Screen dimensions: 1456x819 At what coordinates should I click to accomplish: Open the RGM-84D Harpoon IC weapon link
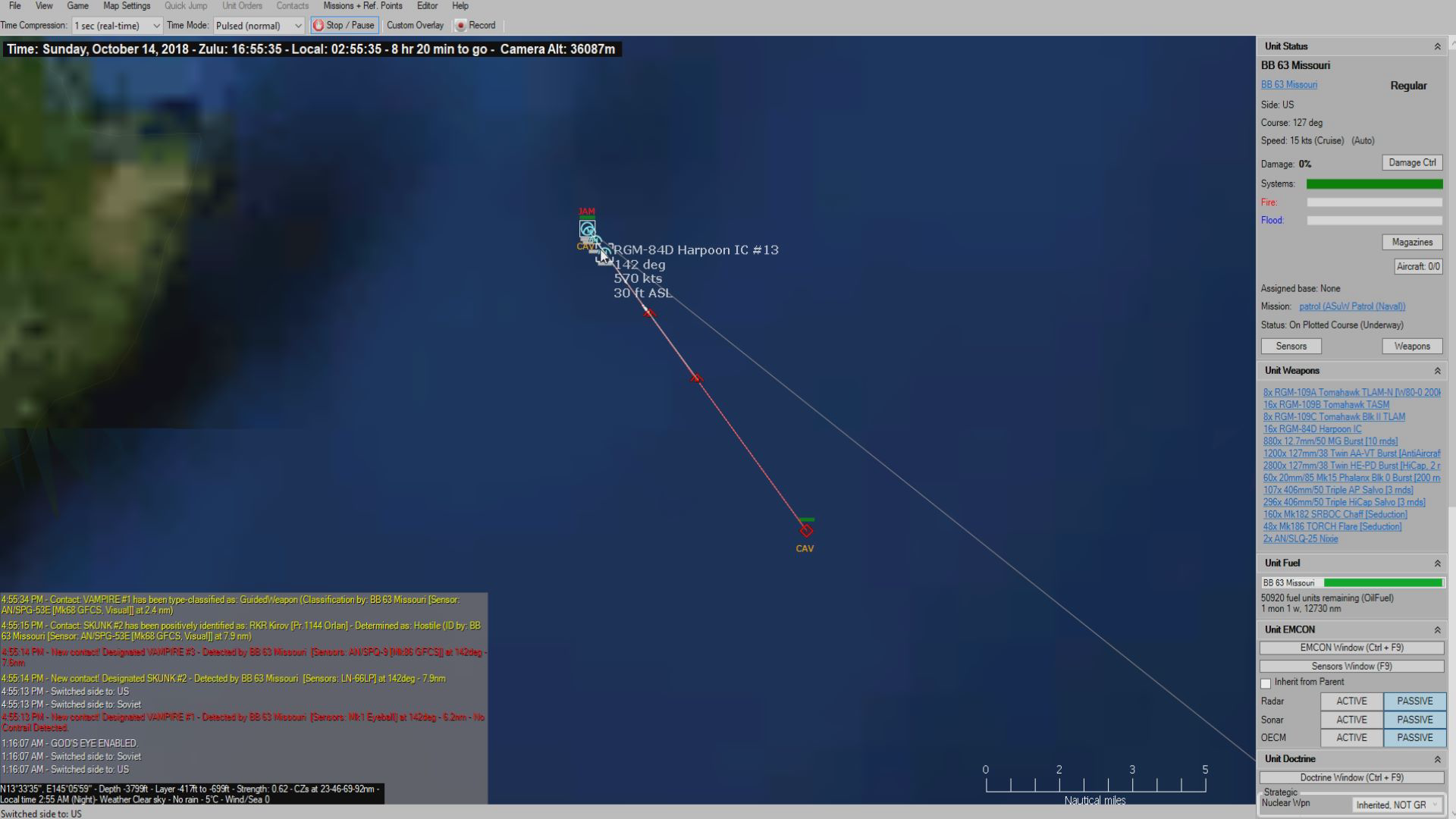[x=1312, y=429]
